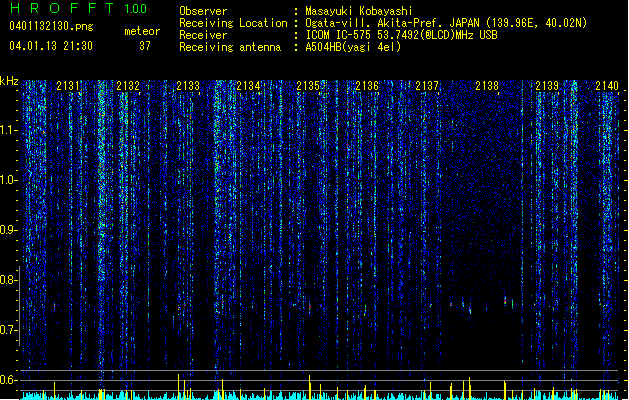
Task: Click the 2131 time marker
Action: 68,86
